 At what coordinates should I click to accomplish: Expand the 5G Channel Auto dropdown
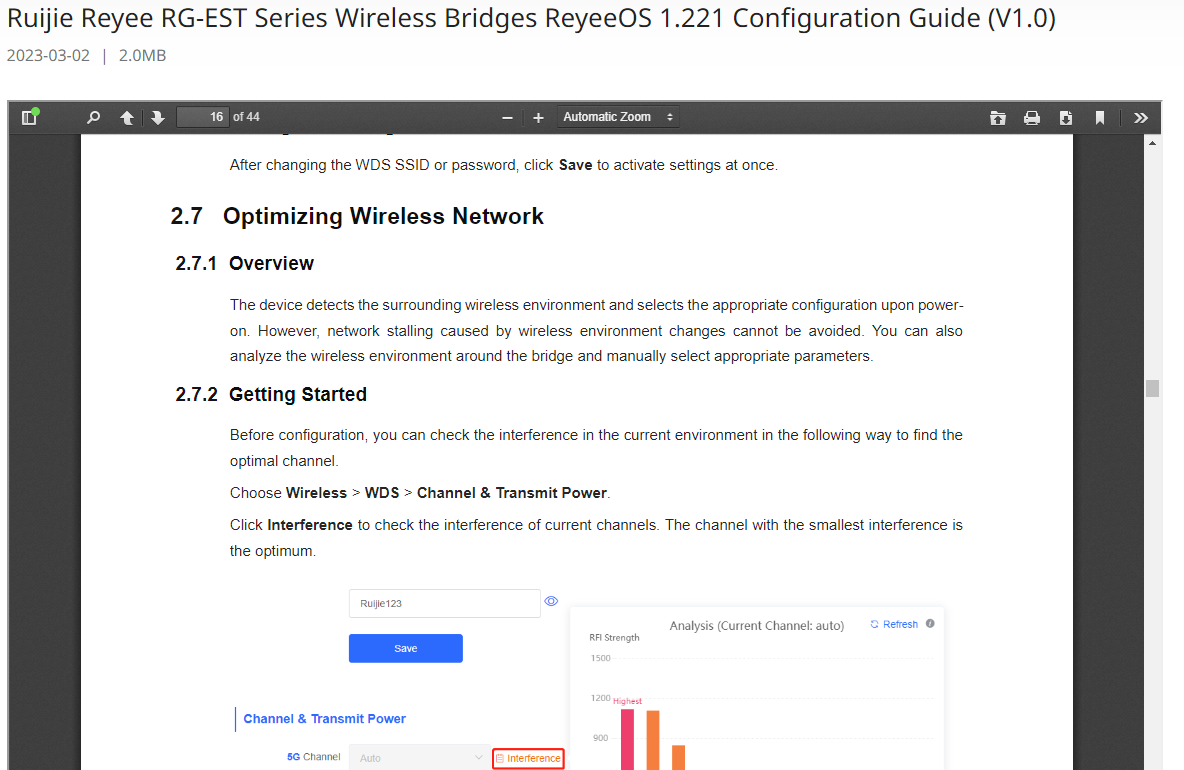(419, 757)
